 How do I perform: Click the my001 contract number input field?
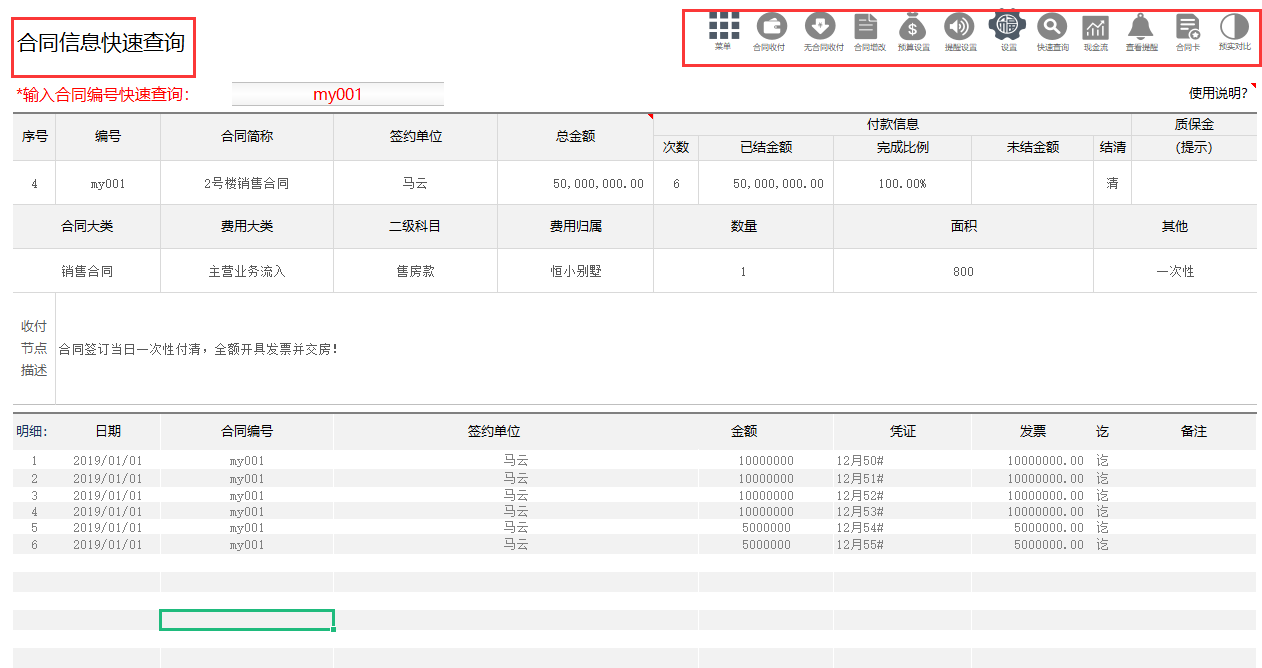point(337,93)
